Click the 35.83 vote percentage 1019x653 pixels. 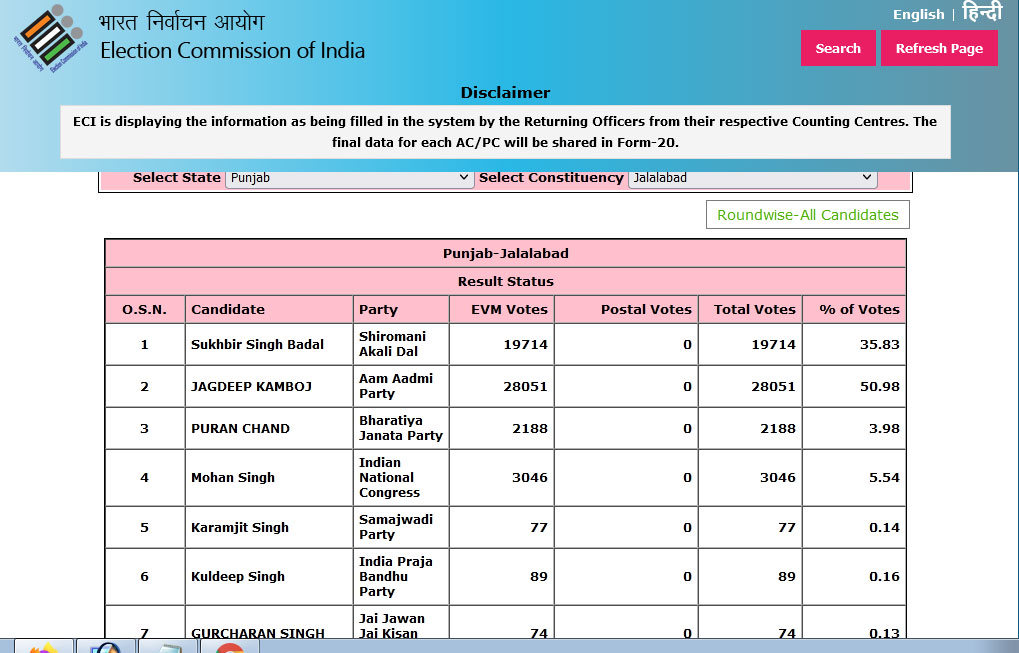[880, 344]
